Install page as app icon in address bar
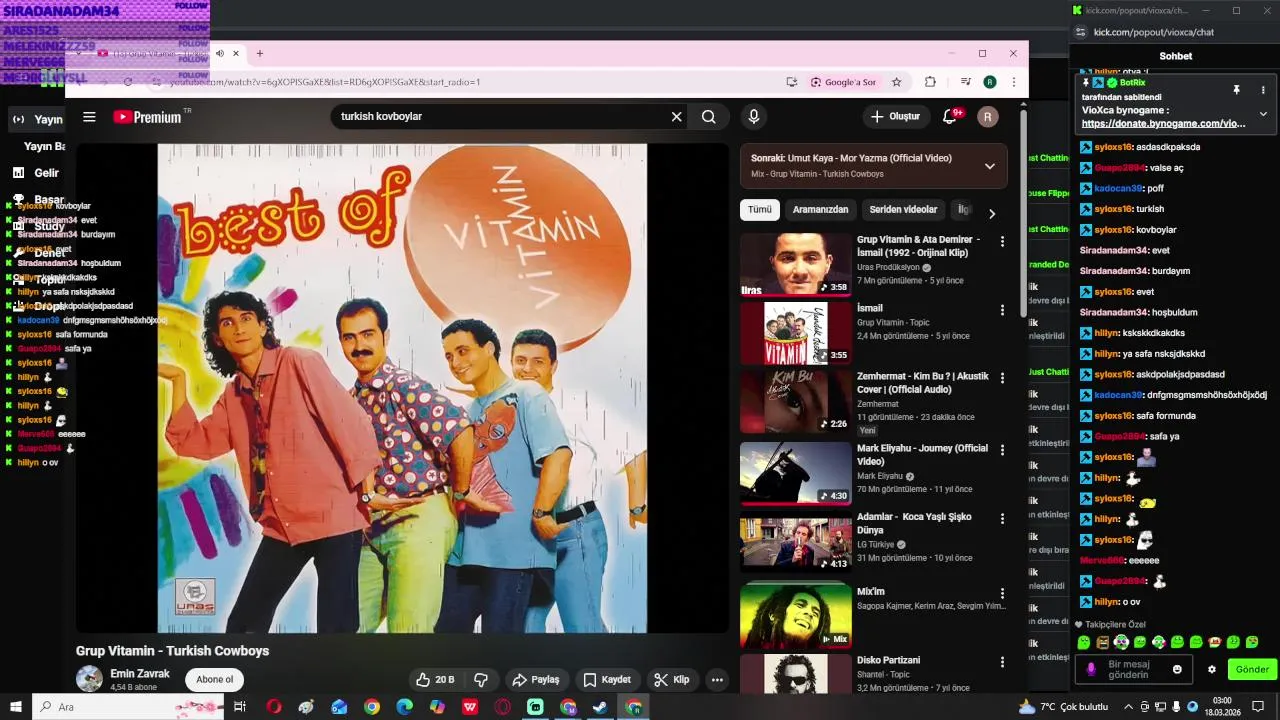The height and width of the screenshot is (720, 1280). tap(791, 82)
